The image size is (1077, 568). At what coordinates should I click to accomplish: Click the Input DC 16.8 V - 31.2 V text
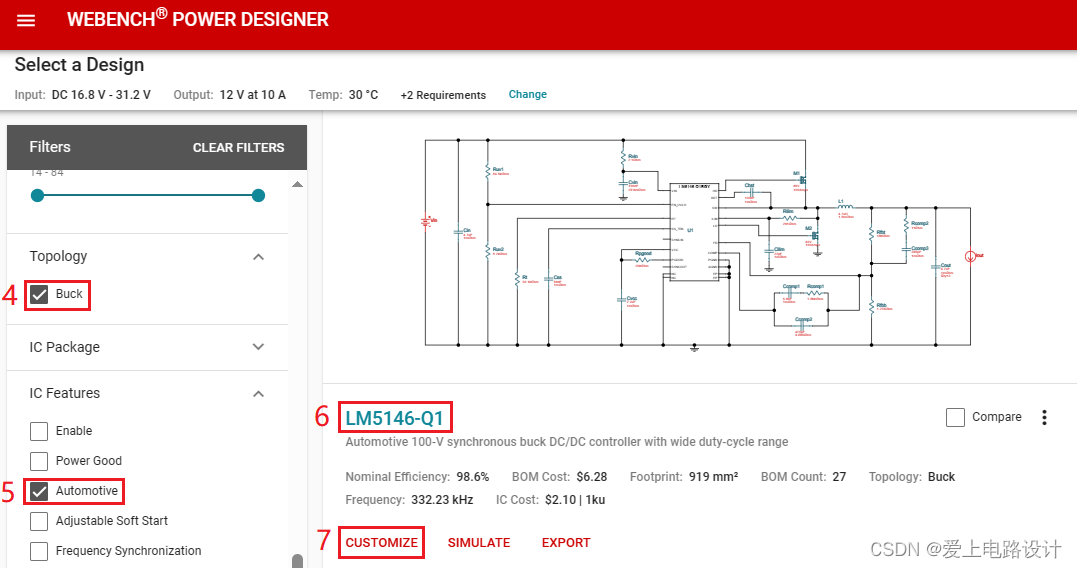(x=82, y=95)
